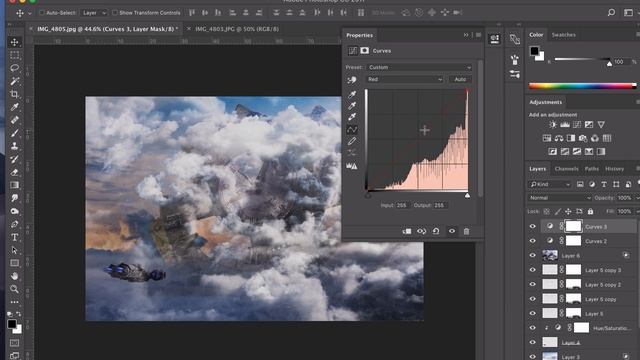Select the Curves 3 layer mask thumbnail
Image resolution: width=640 pixels, height=360 pixels.
pos(573,227)
